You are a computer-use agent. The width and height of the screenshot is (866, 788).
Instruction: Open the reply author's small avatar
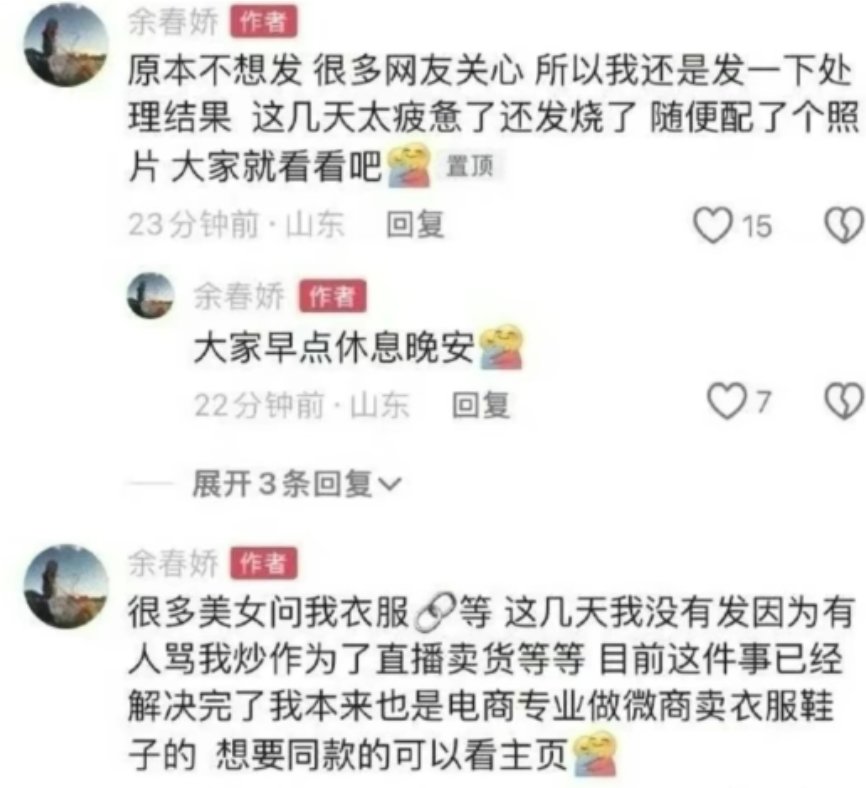point(150,295)
